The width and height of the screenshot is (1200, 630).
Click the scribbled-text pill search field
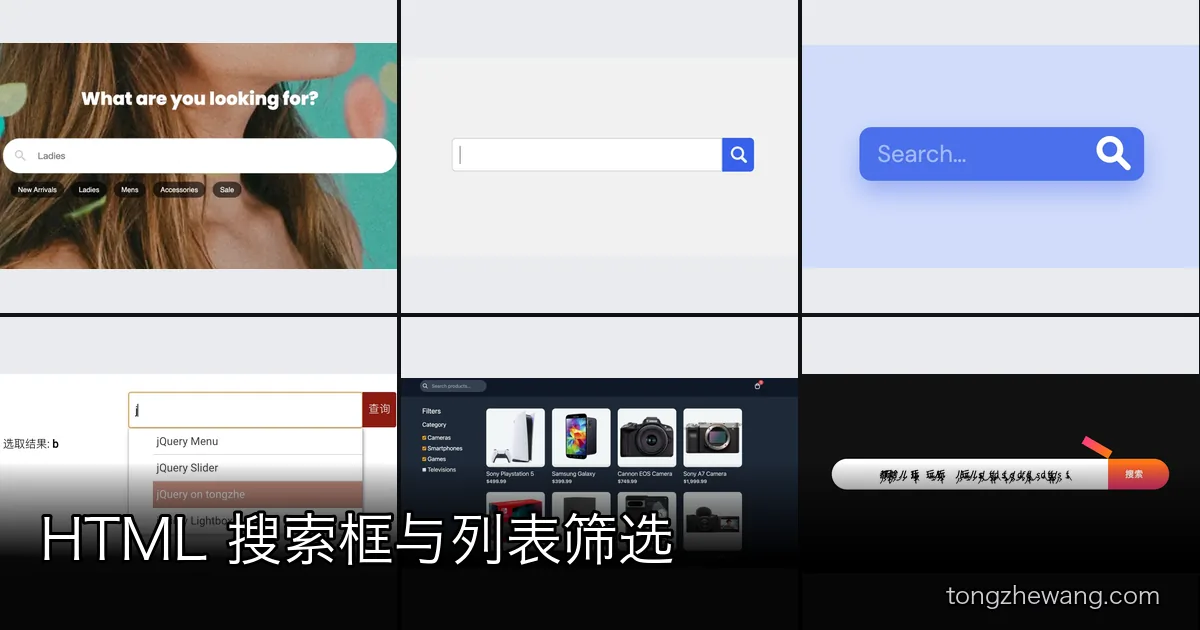pyautogui.click(x=970, y=474)
